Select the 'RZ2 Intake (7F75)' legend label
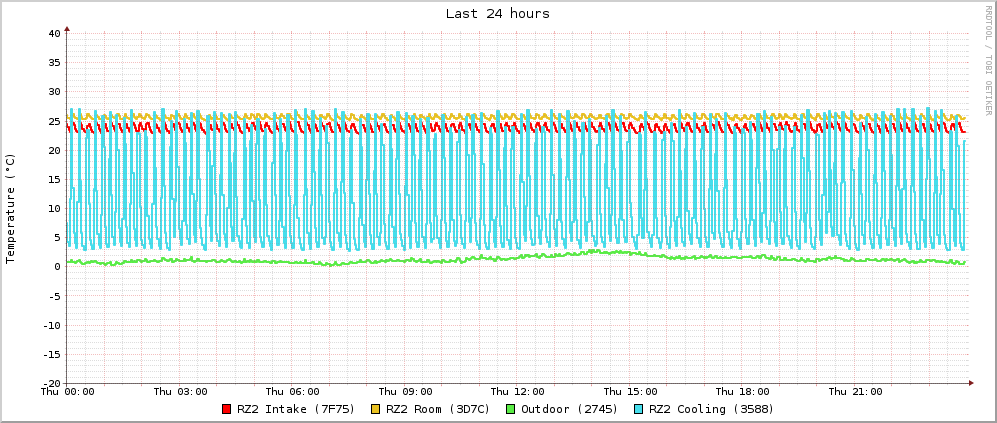The width and height of the screenshot is (997, 423). (296, 409)
